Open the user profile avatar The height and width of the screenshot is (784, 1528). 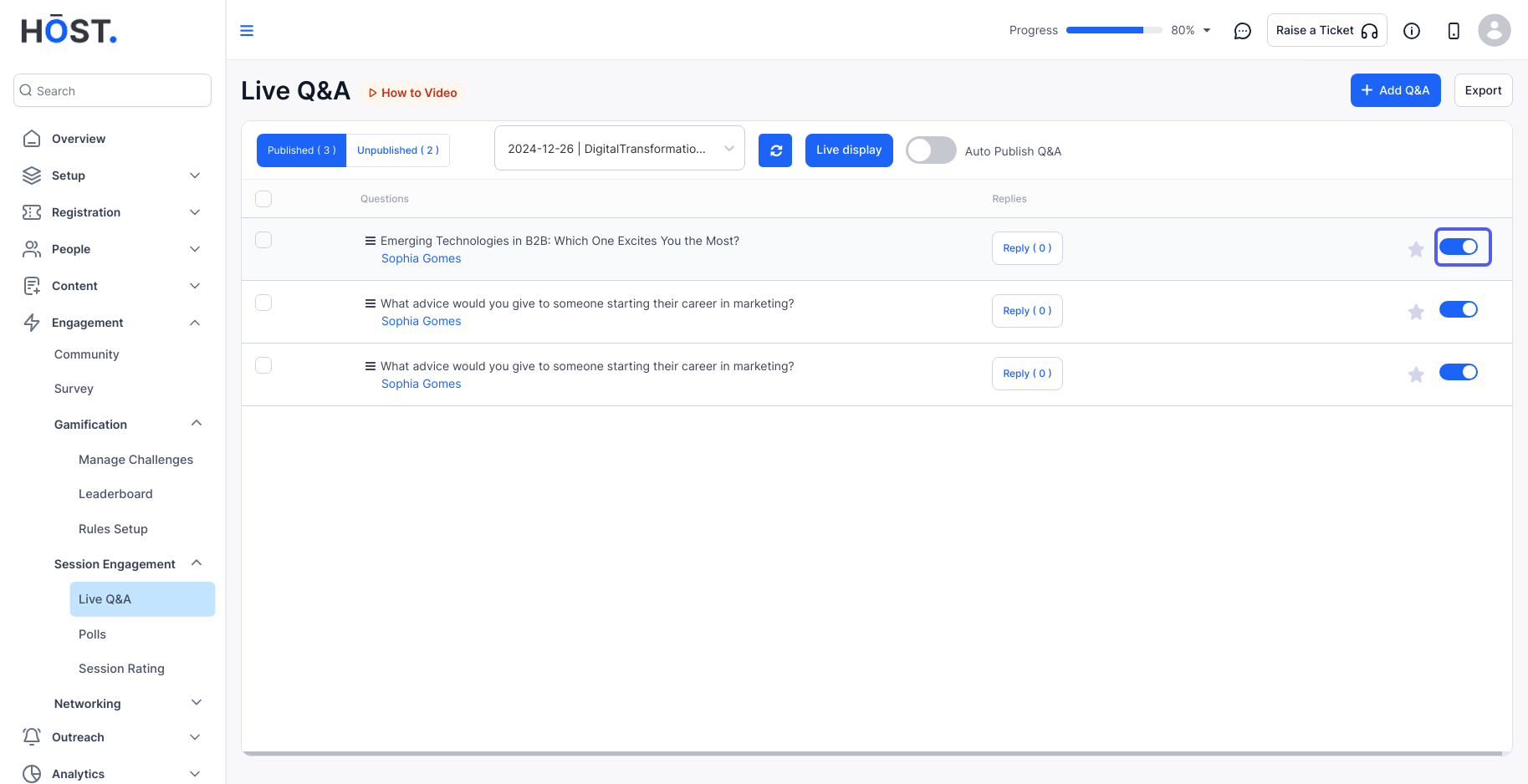coord(1495,30)
